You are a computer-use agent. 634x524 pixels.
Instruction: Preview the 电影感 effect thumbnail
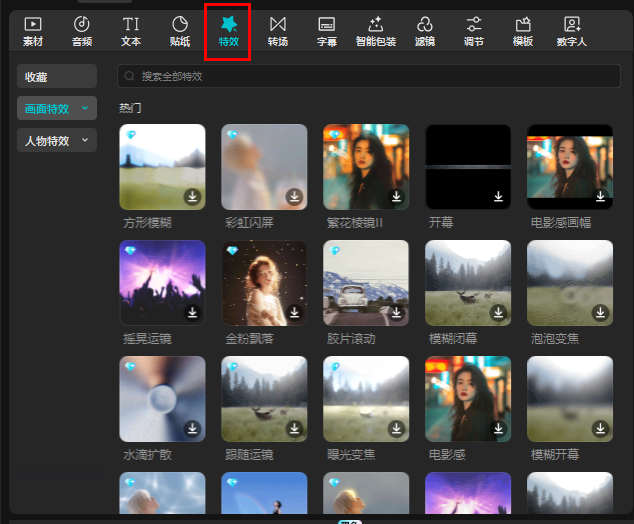(468, 399)
